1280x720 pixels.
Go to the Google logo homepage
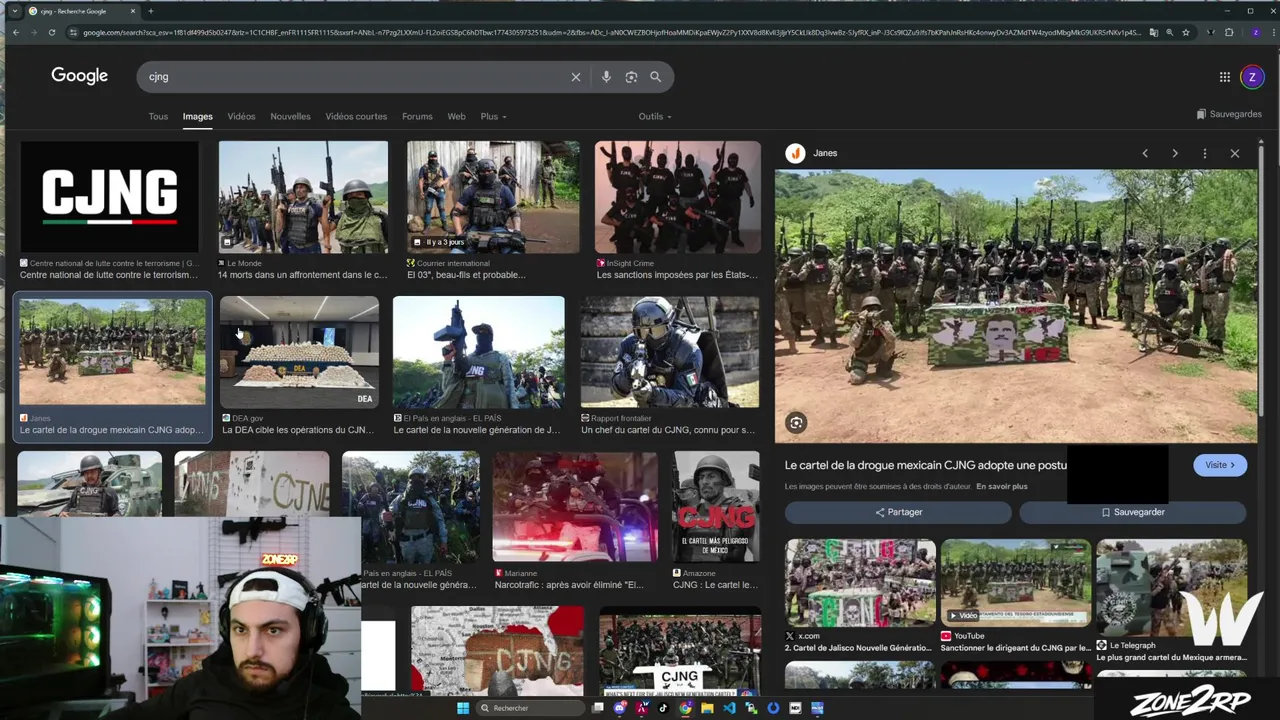[80, 76]
